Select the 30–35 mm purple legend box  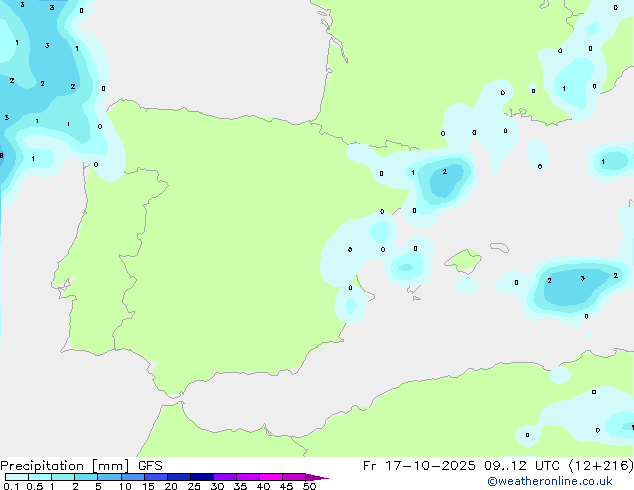coord(225,477)
